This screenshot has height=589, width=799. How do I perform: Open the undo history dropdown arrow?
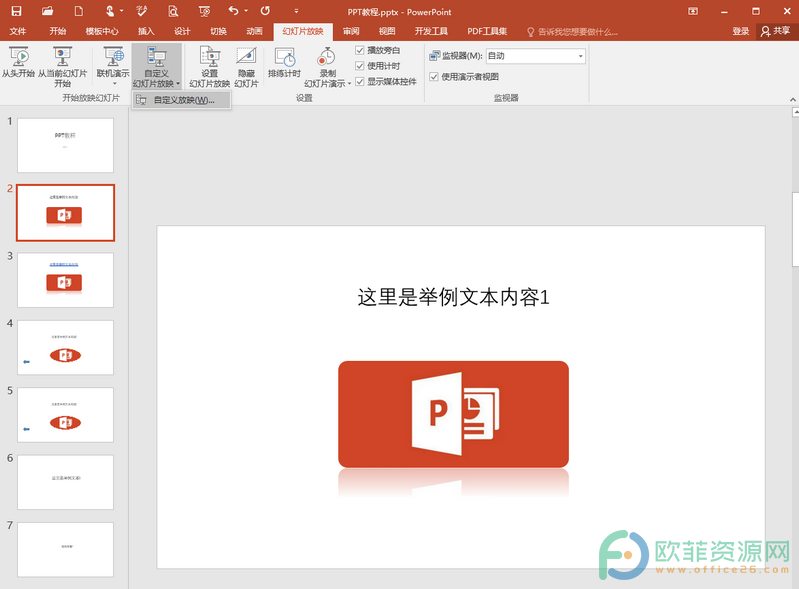[x=246, y=11]
